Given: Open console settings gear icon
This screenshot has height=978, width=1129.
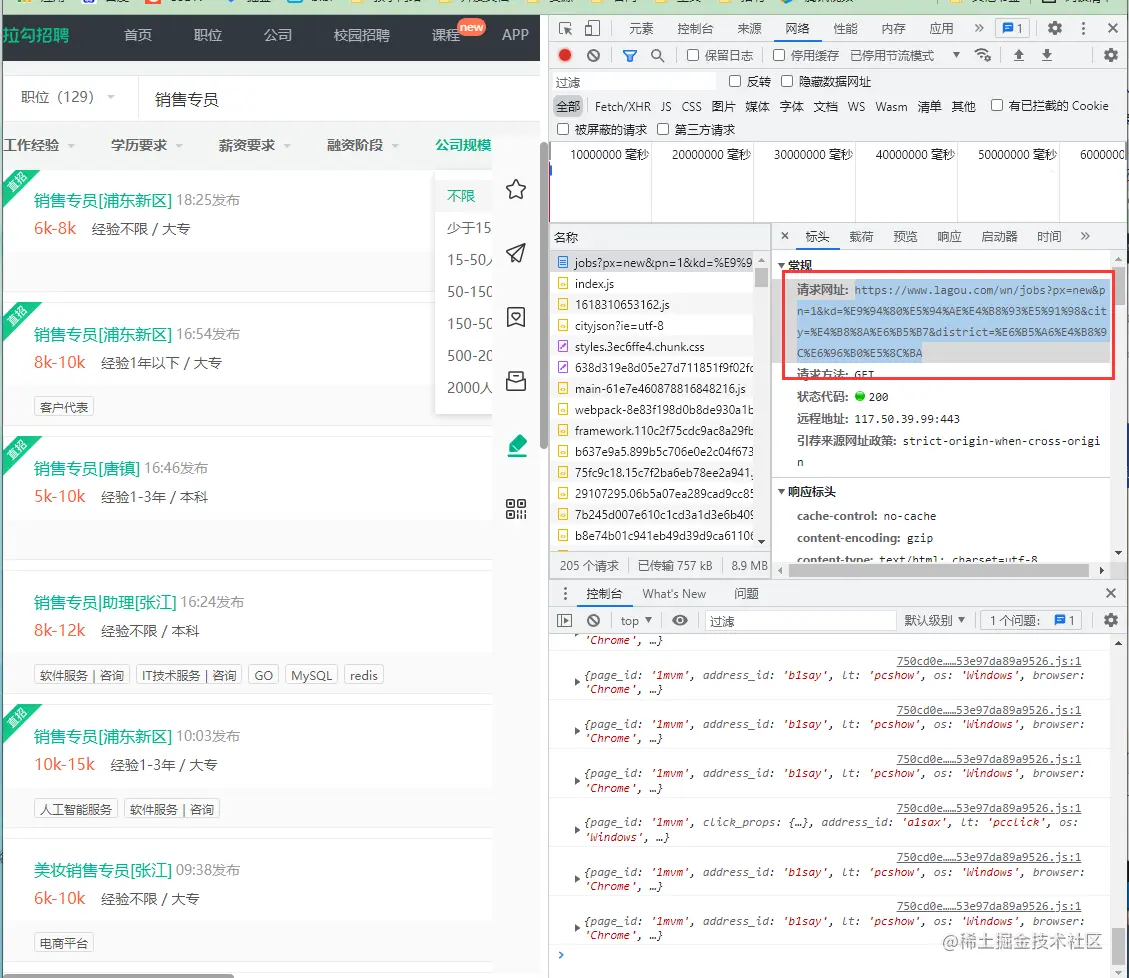Looking at the screenshot, I should click(1111, 620).
